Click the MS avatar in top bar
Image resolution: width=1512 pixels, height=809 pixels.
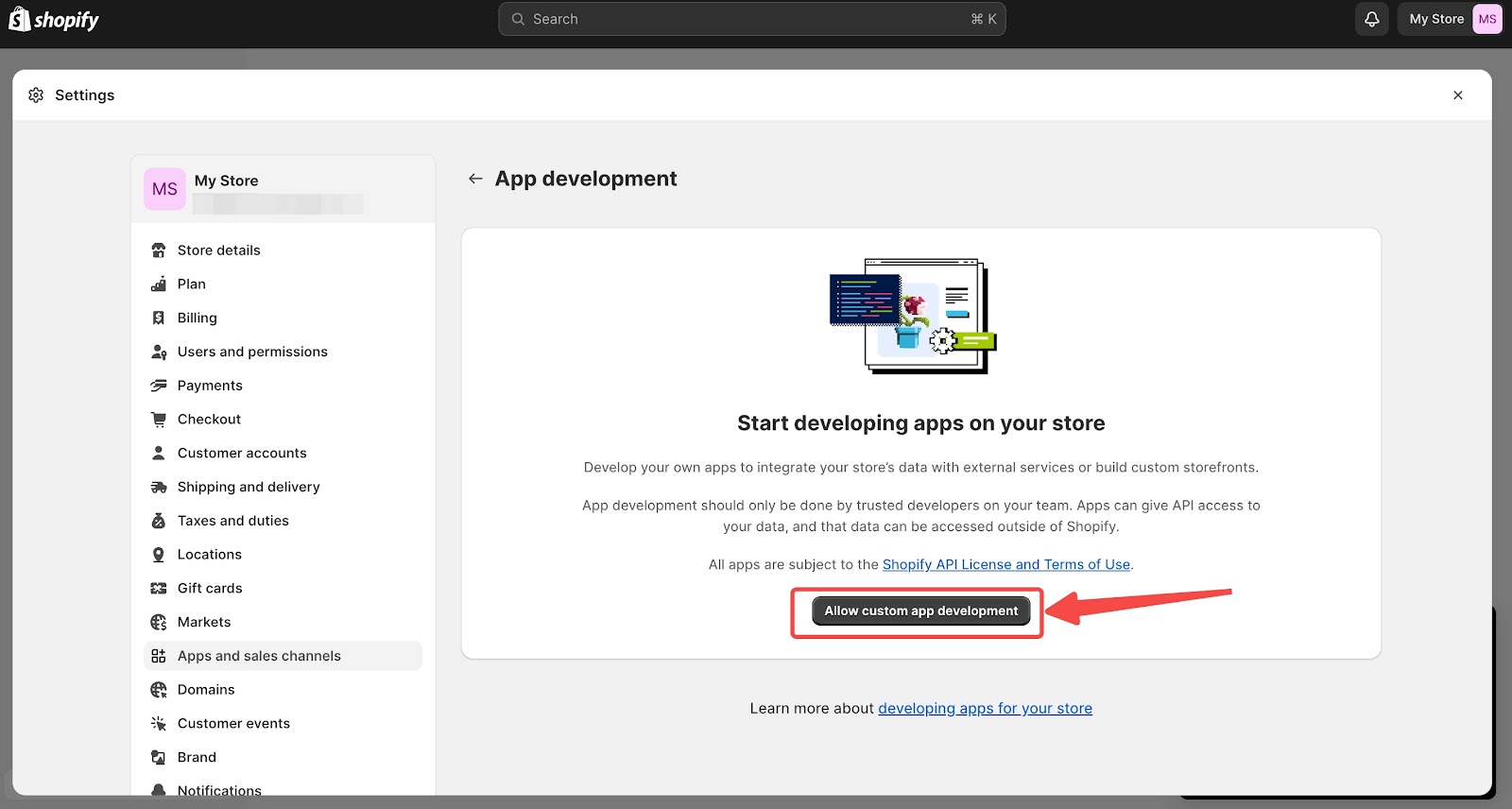point(1487,19)
